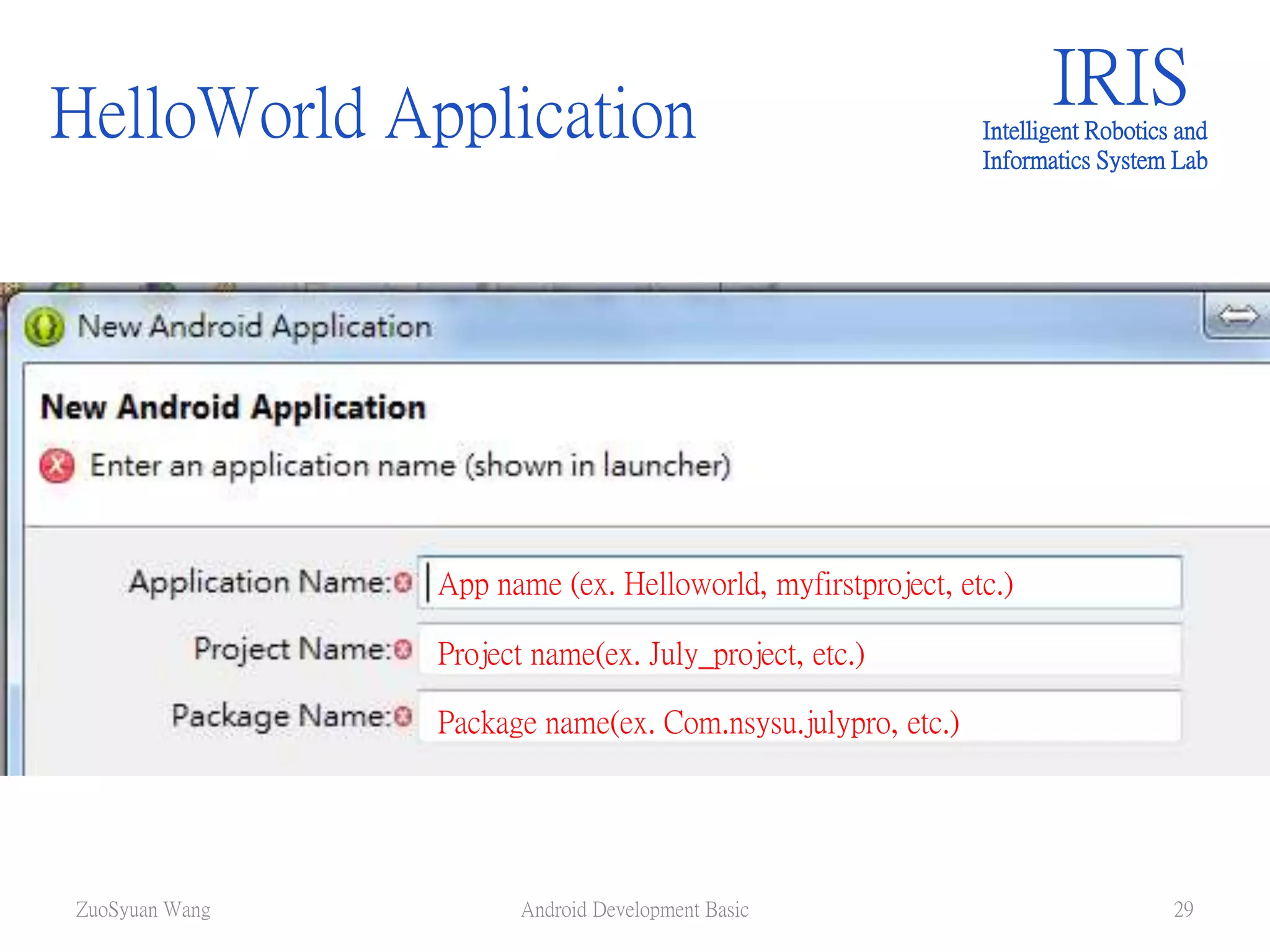Click the red error icon beside the message
This screenshot has height=952, width=1270.
point(57,465)
